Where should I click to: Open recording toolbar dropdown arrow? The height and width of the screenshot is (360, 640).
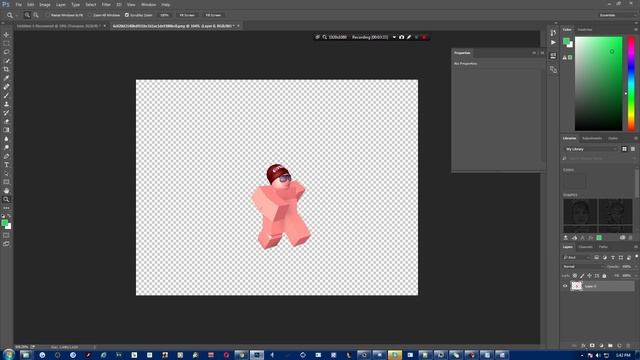[x=394, y=37]
